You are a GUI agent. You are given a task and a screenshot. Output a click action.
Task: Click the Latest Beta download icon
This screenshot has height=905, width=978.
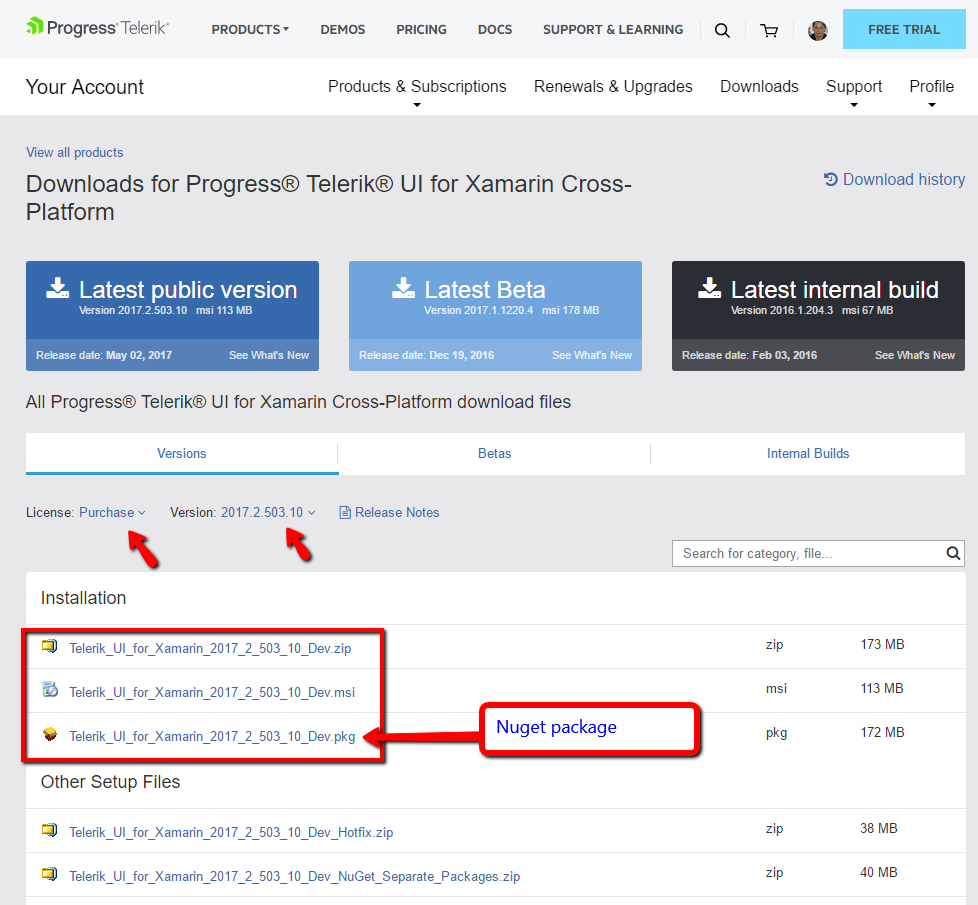(x=404, y=288)
